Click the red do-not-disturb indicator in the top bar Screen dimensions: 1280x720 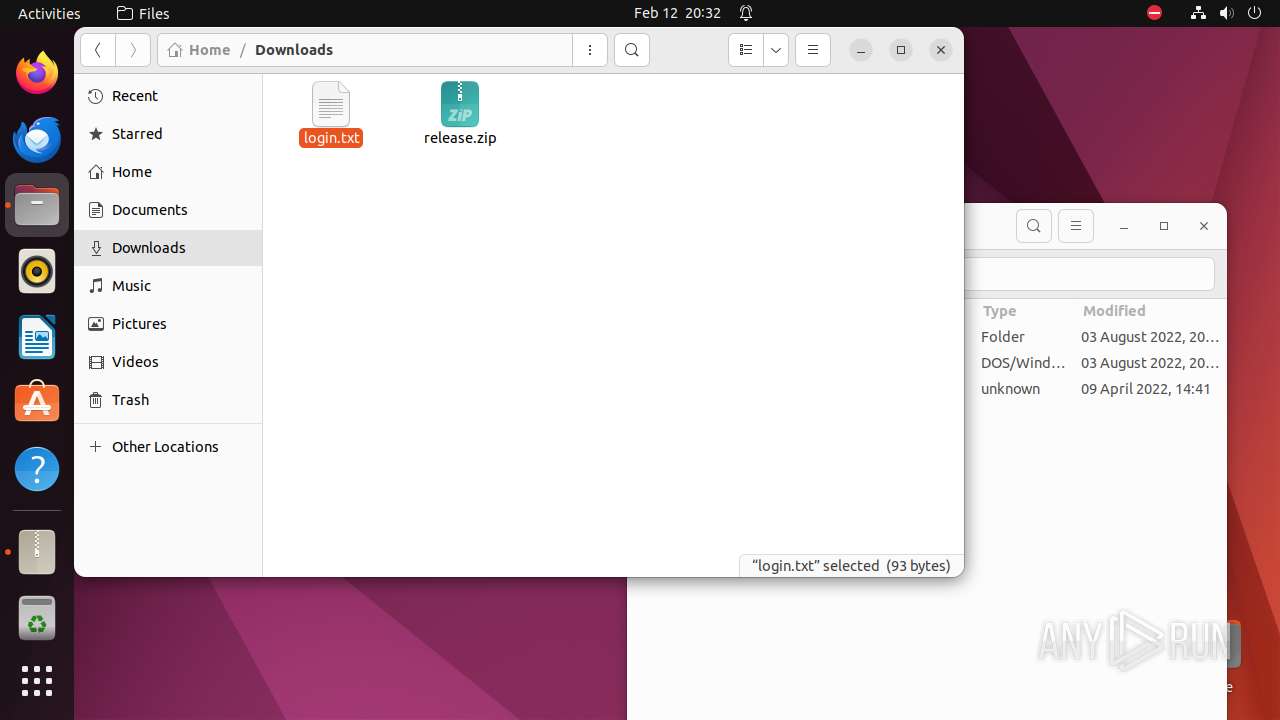click(x=1154, y=13)
